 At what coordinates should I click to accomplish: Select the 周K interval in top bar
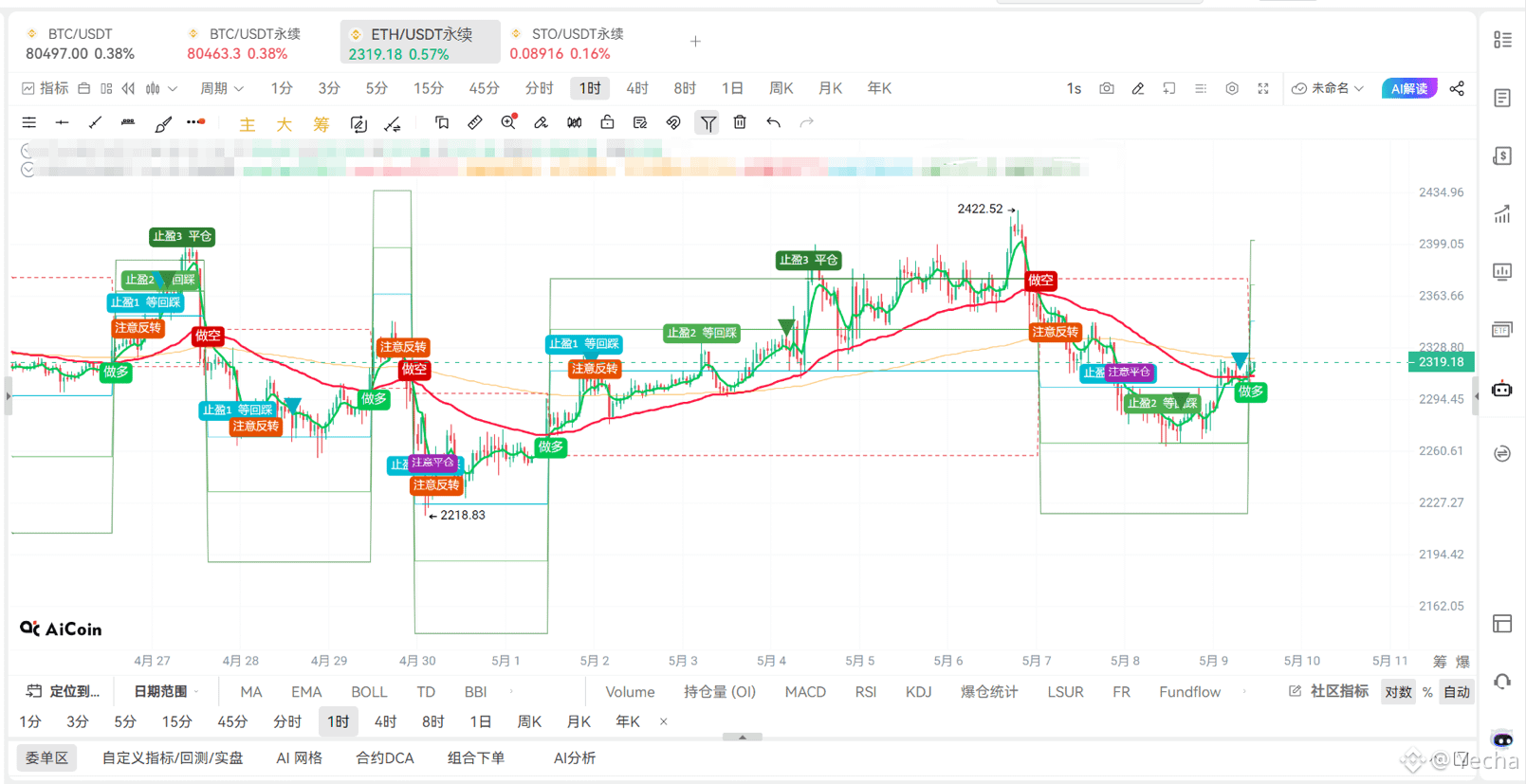click(x=781, y=88)
